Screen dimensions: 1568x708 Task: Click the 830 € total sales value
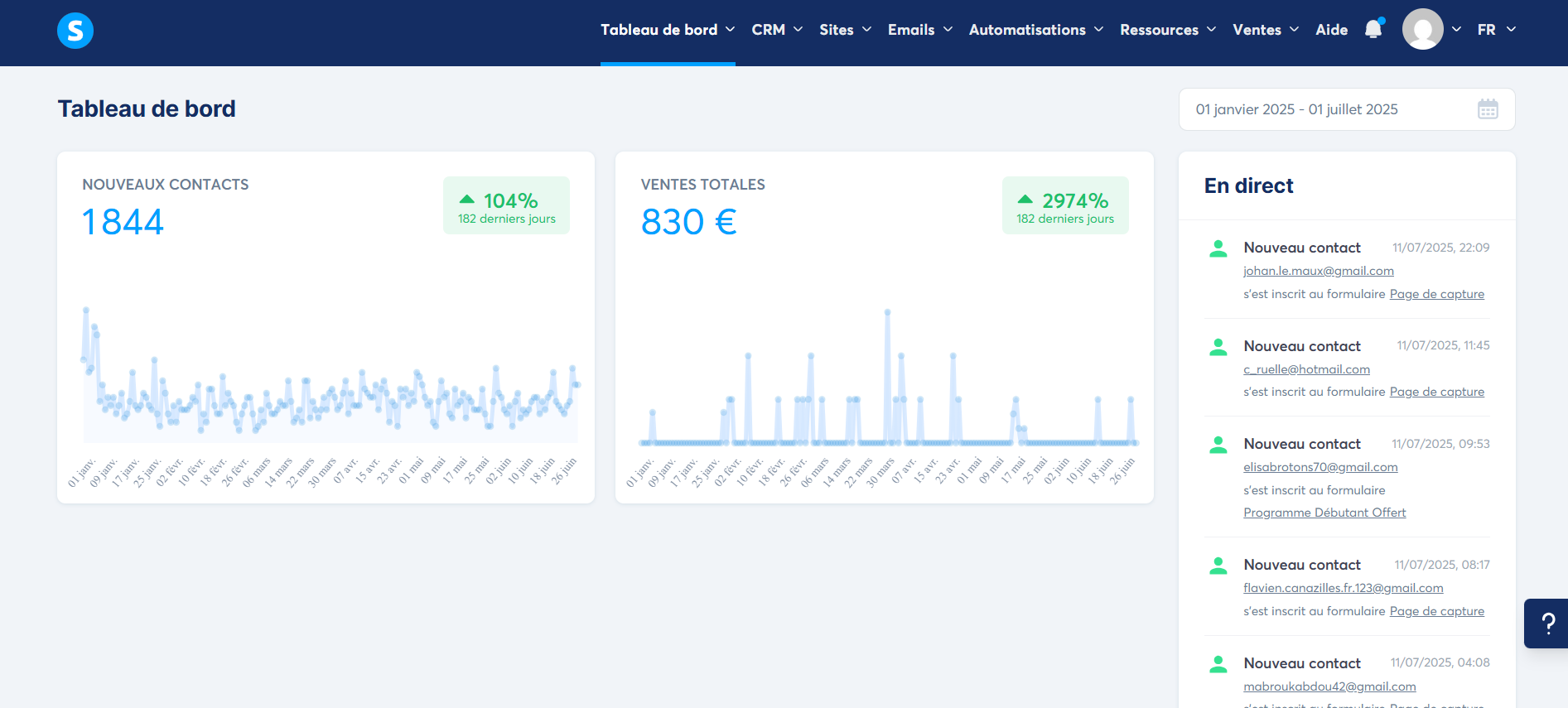688,222
